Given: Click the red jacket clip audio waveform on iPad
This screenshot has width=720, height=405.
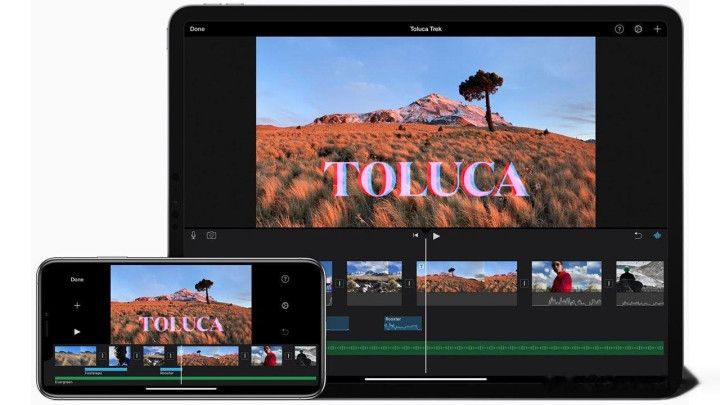Looking at the screenshot, I should pos(567,300).
